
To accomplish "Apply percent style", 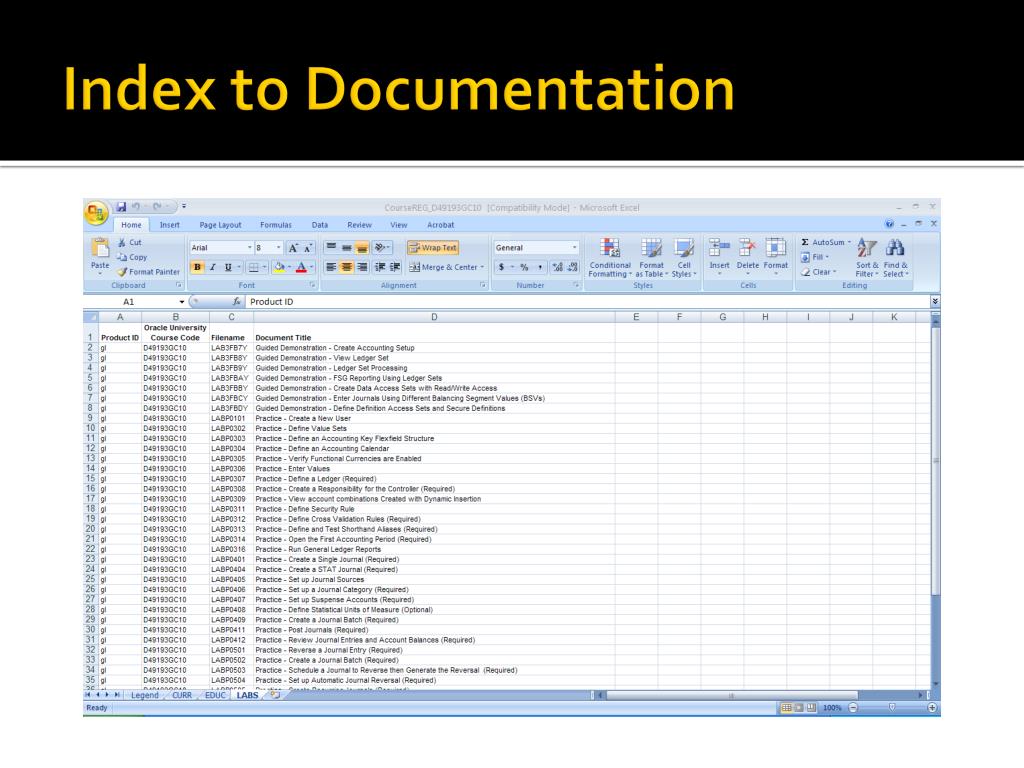I will pyautogui.click(x=524, y=267).
